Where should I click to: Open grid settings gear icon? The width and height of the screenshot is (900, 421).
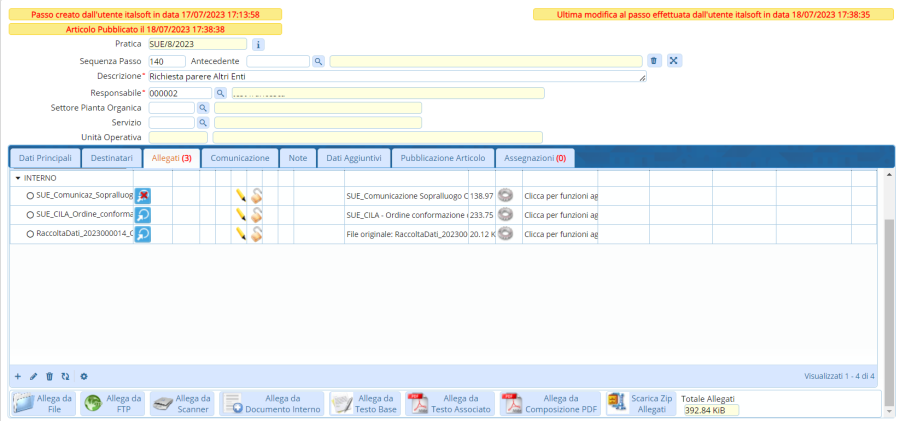point(84,376)
